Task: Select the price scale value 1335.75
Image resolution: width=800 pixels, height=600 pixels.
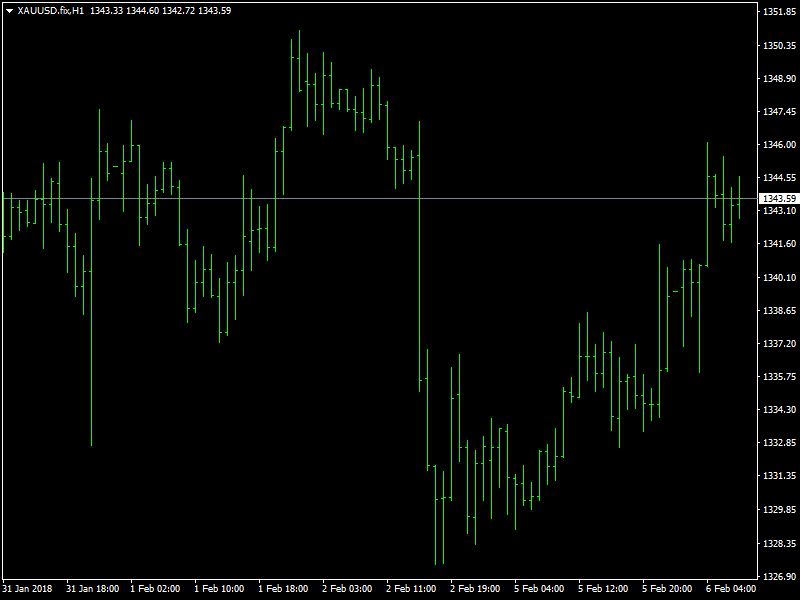Action: tap(779, 377)
